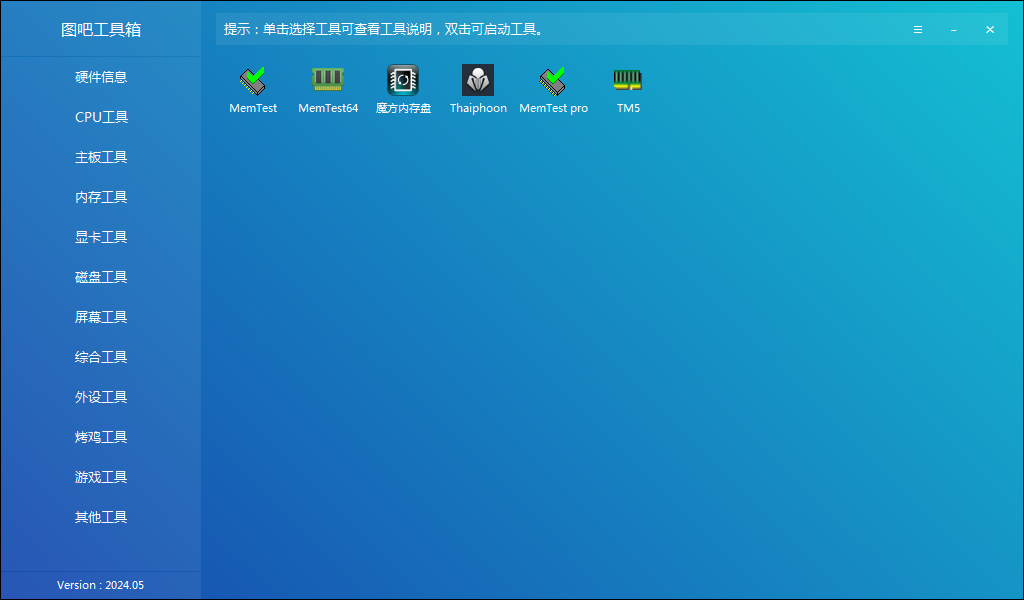Select the MemTest pro tool icon

pos(553,81)
